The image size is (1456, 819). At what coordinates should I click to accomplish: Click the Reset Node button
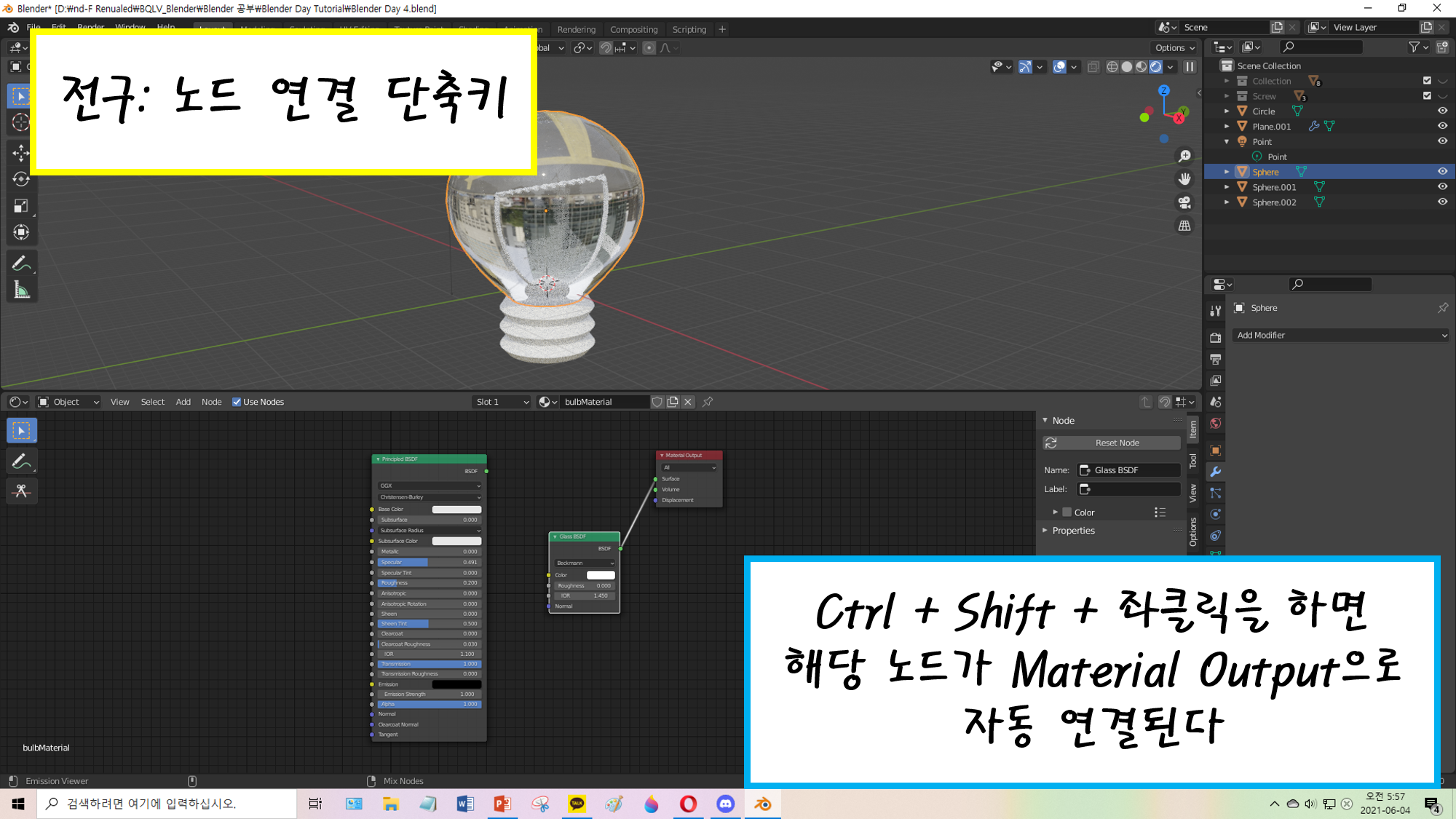click(1112, 443)
